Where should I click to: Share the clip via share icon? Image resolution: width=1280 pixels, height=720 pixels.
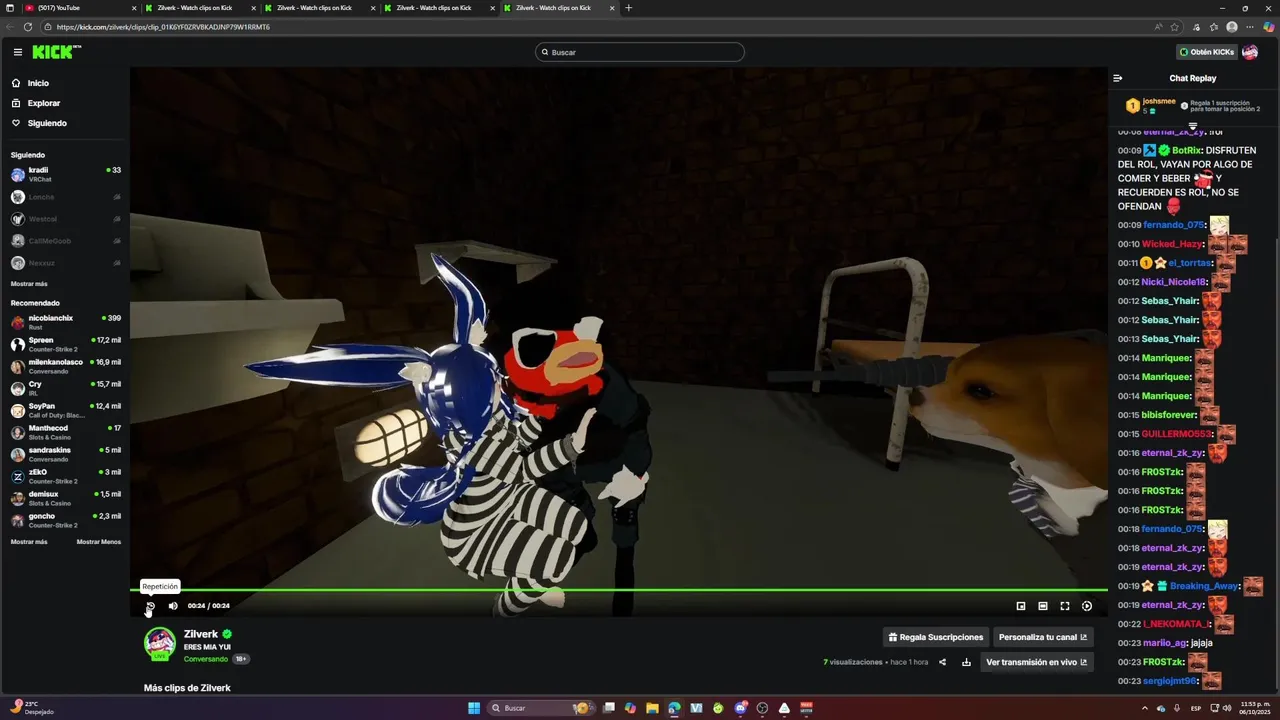pyautogui.click(x=942, y=662)
